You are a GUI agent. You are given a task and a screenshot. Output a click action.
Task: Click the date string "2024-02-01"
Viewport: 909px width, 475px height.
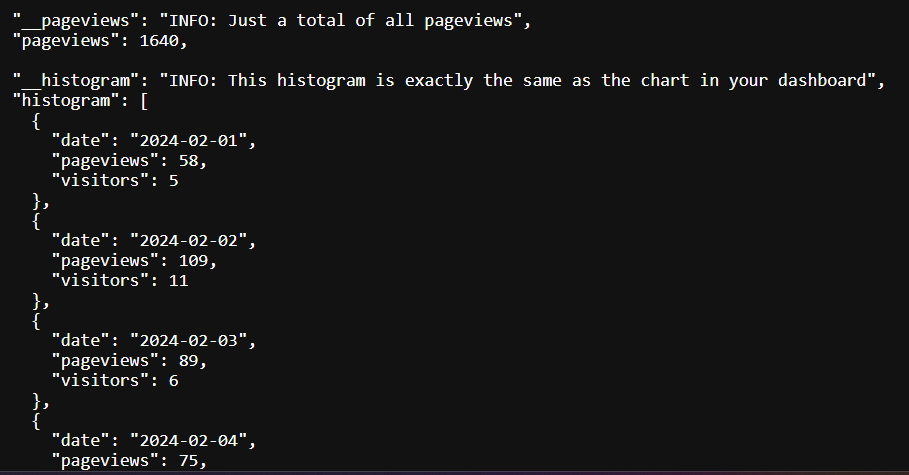click(x=188, y=141)
